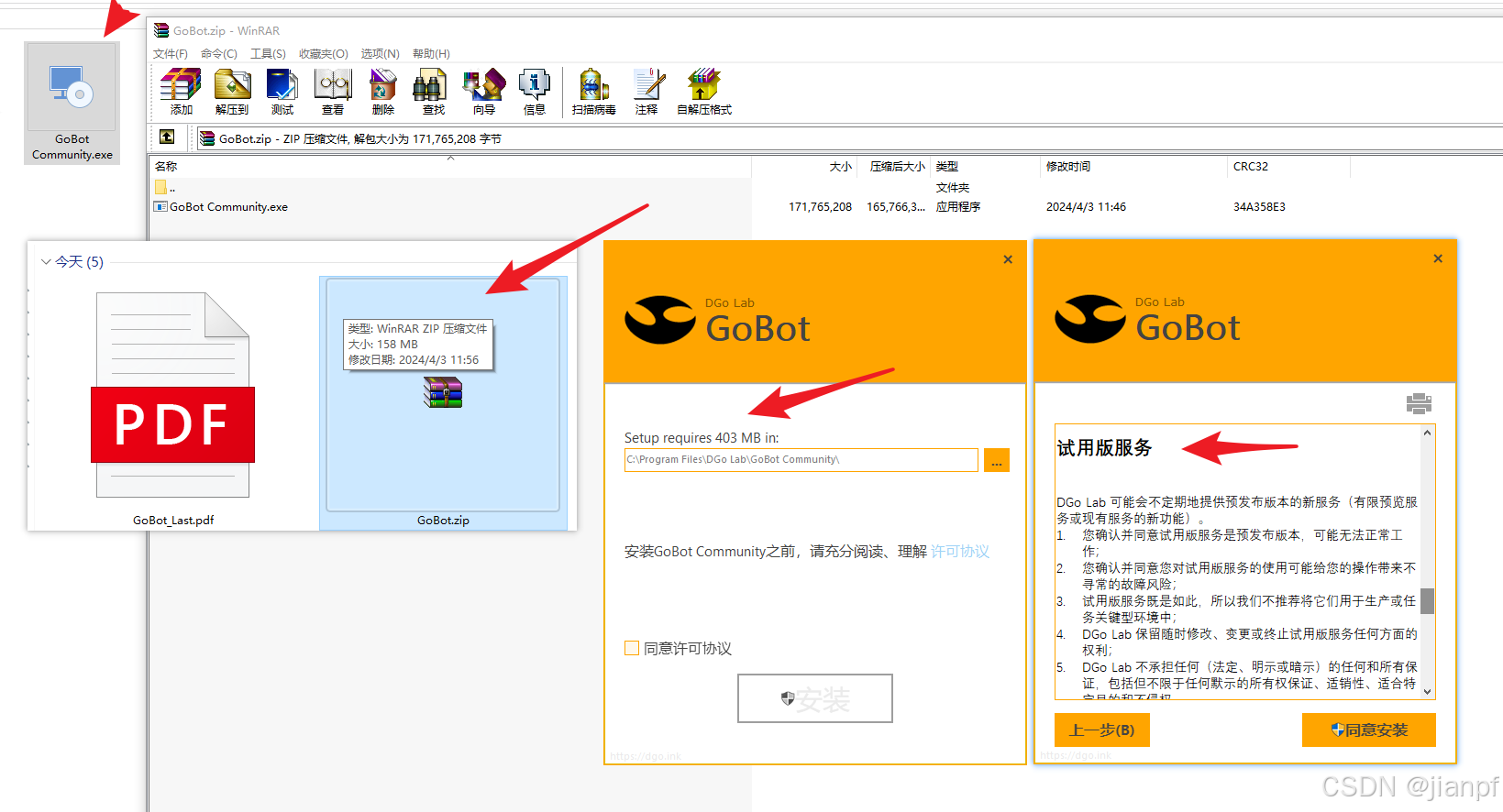
Task: Click the Add (添加) toolbar icon in WinRAR
Action: pyautogui.click(x=181, y=92)
